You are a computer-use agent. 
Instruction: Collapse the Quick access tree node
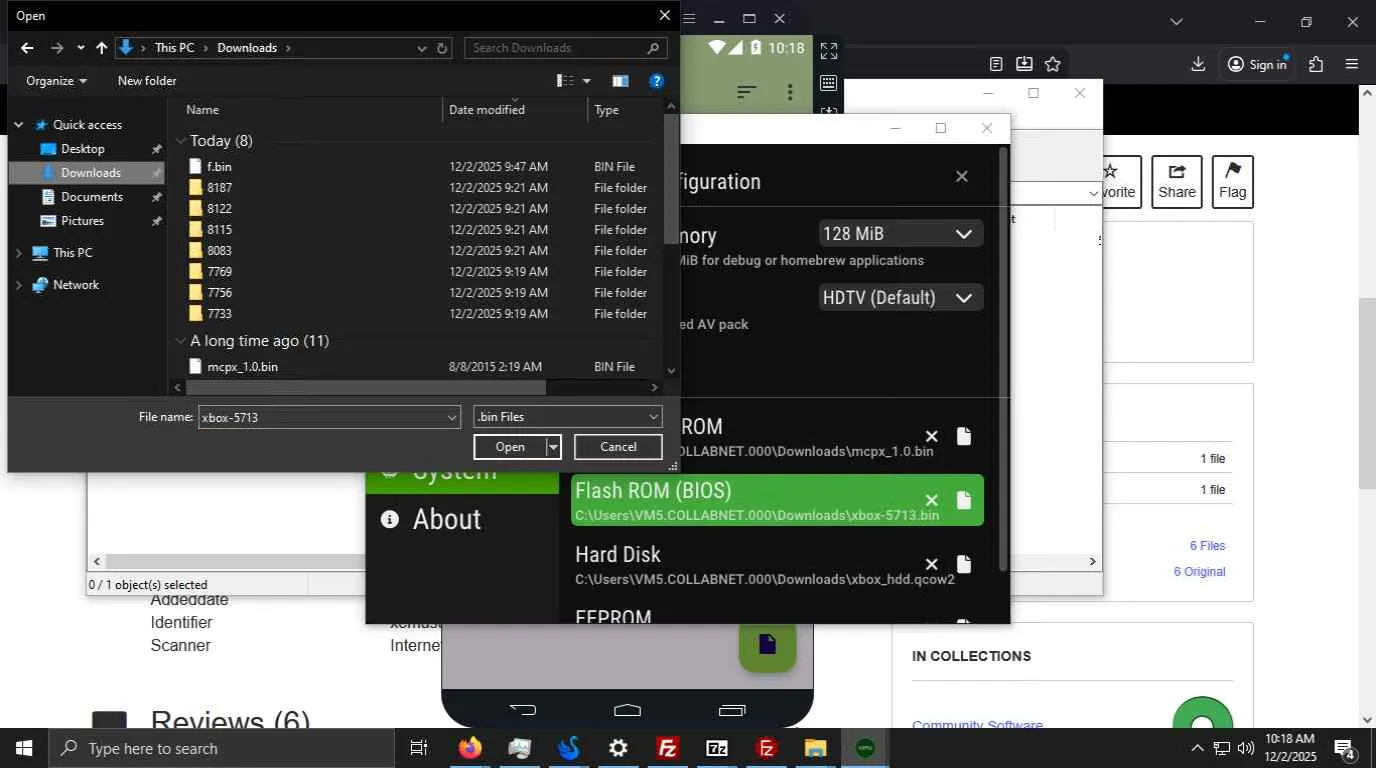point(18,125)
